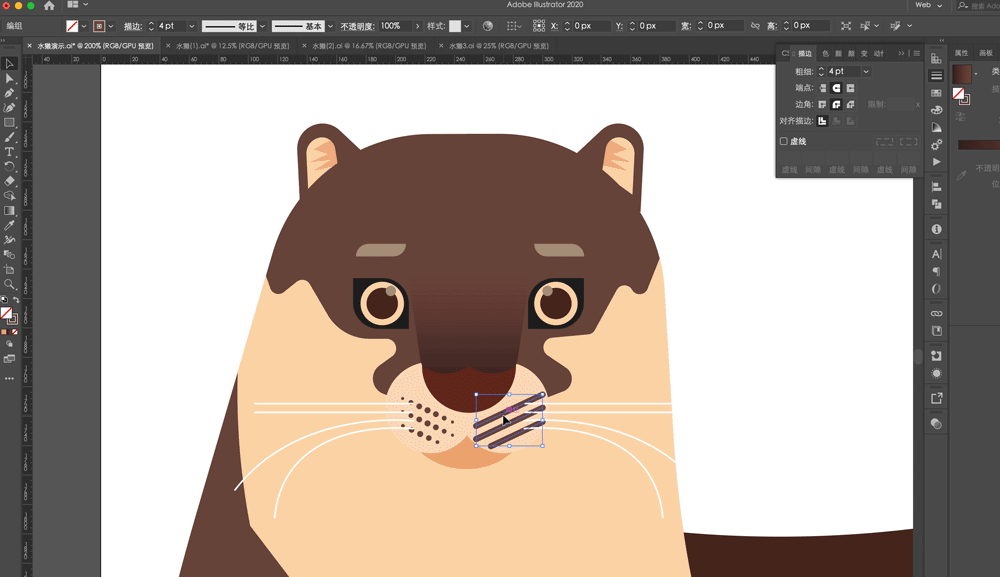This screenshot has width=1000, height=577.
Task: Open the 基本 brush definition dropdown
Action: pos(330,26)
